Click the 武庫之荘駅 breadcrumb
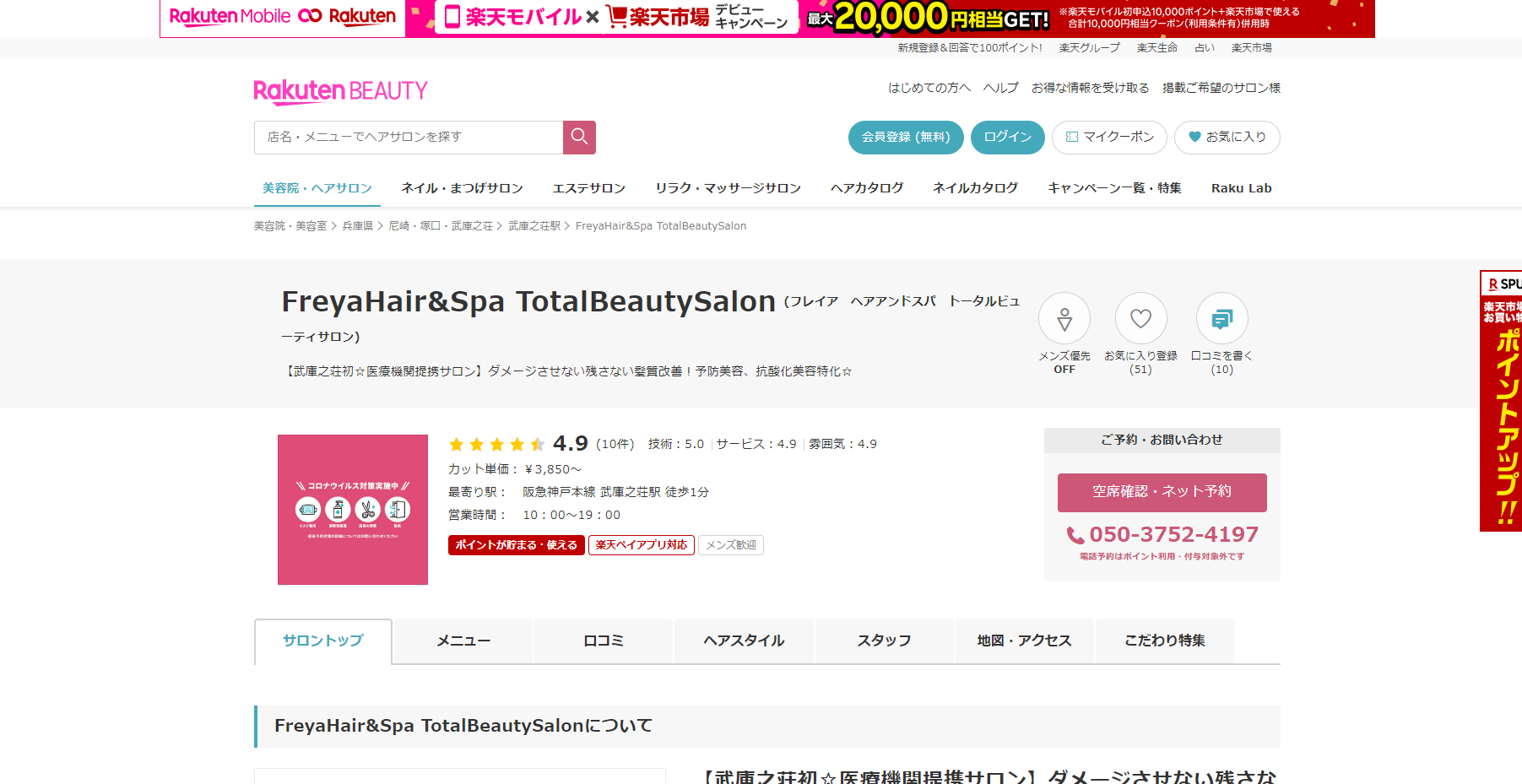This screenshot has width=1522, height=784. 534,226
